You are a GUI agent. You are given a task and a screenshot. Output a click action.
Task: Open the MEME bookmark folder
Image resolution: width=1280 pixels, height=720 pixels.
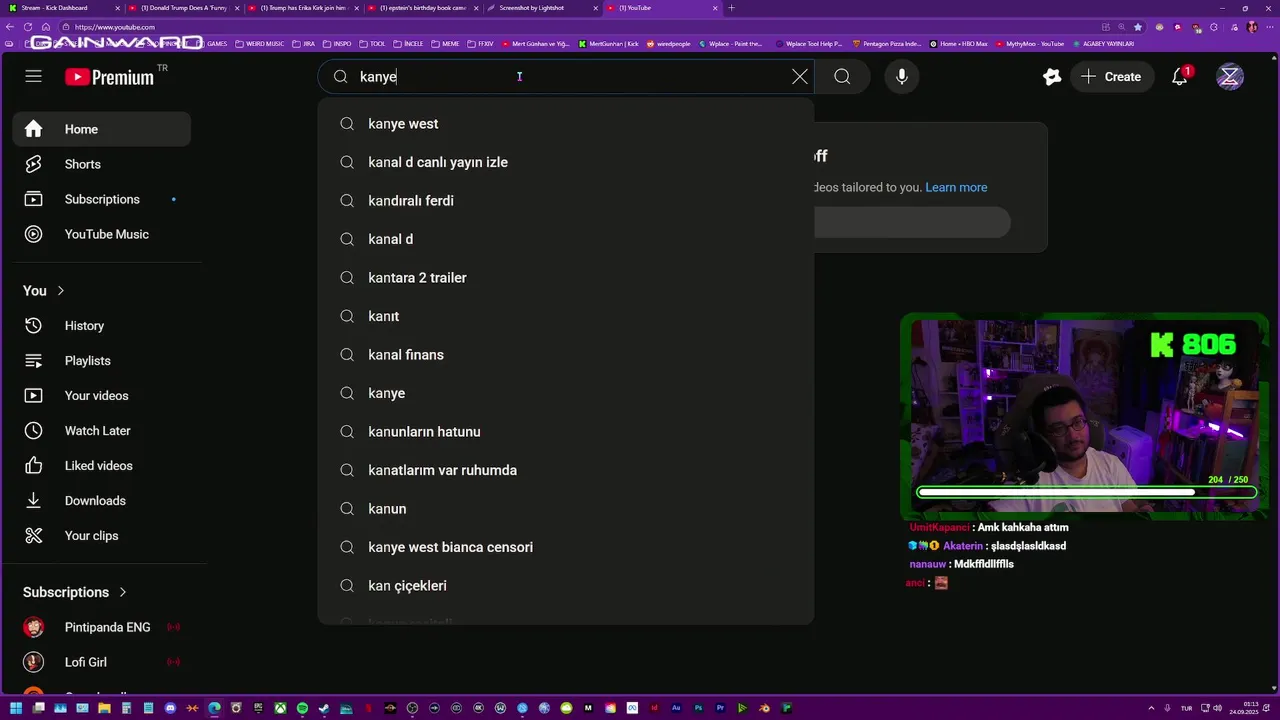445,44
